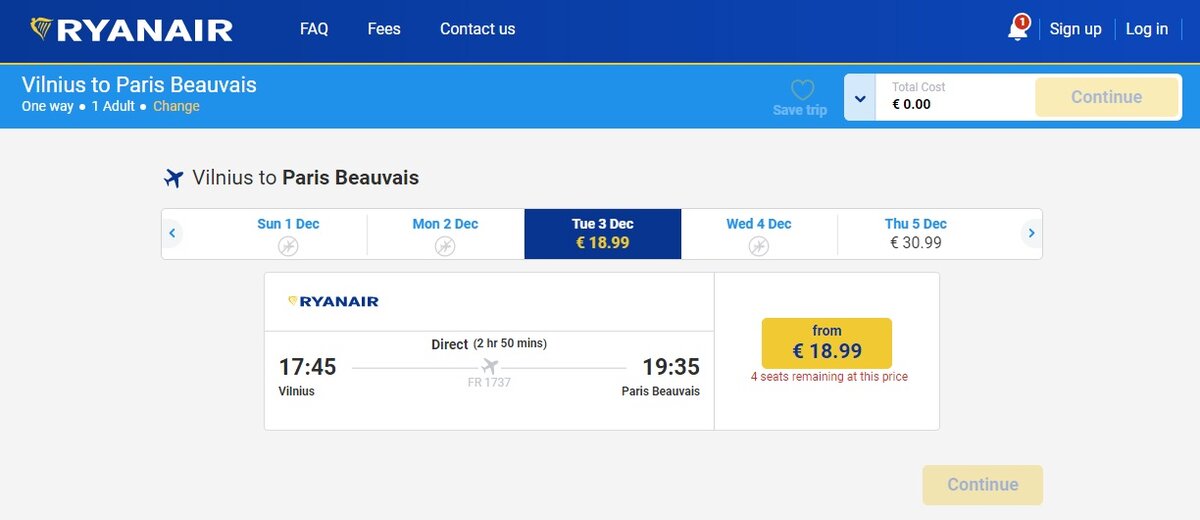Select the Thu 5 Dec date tab
Viewport: 1200px width, 520px height.
(x=915, y=233)
